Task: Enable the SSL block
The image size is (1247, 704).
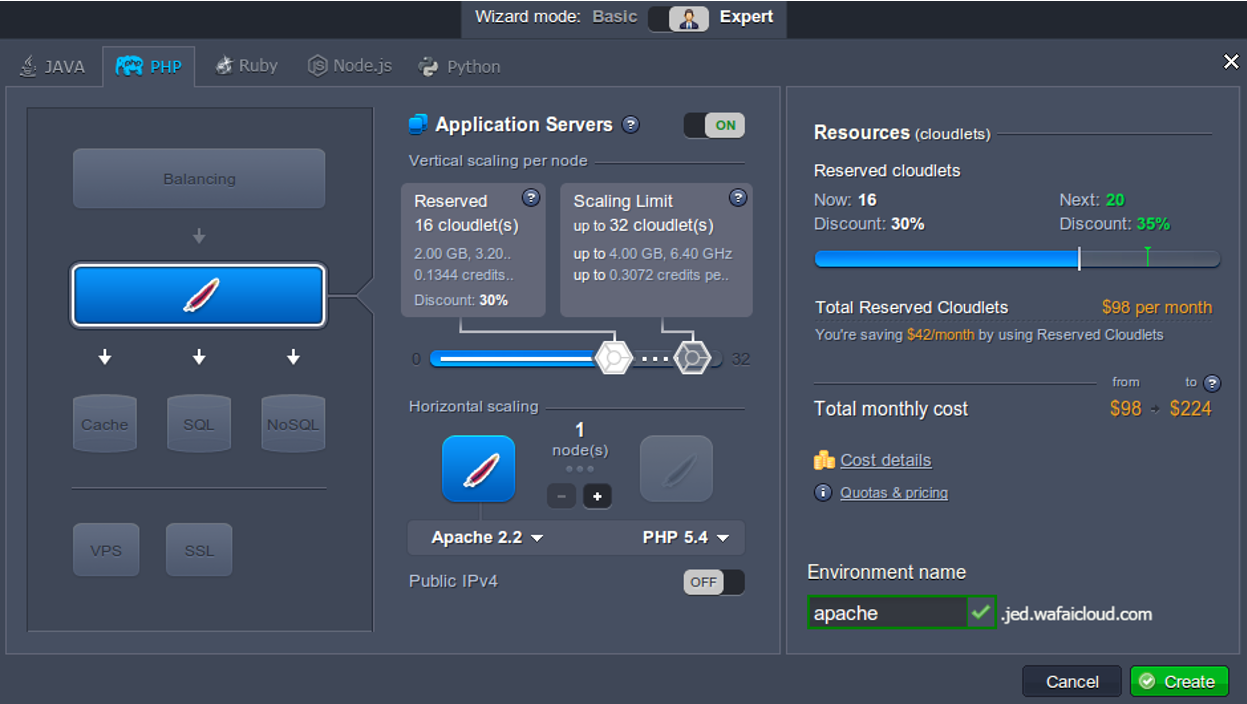Action: pos(199,550)
